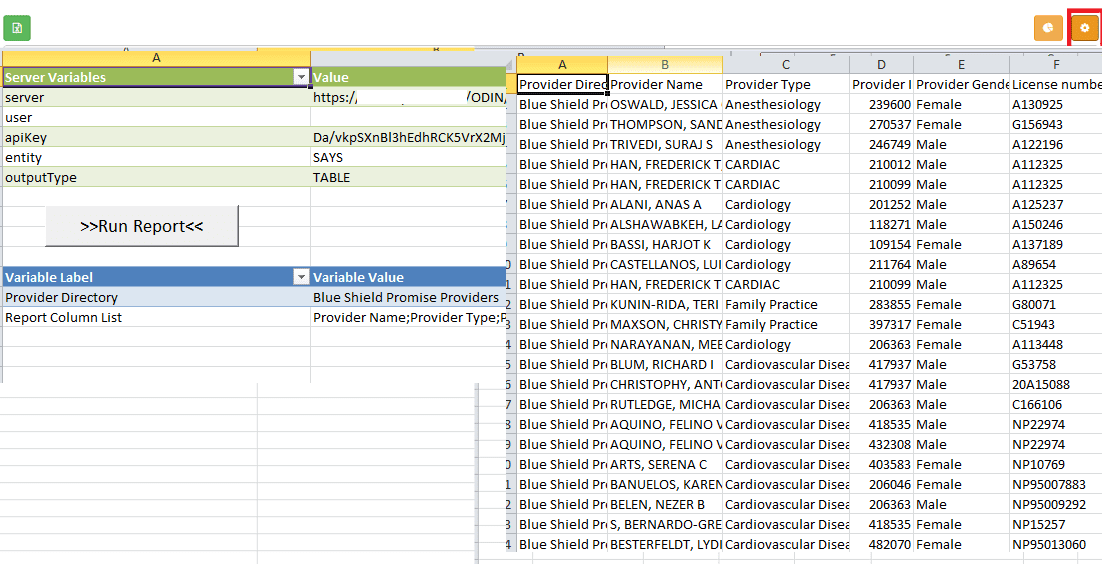This screenshot has height=564, width=1102.
Task: Select the 'Provider Gende' column header cell
Action: coord(961,84)
